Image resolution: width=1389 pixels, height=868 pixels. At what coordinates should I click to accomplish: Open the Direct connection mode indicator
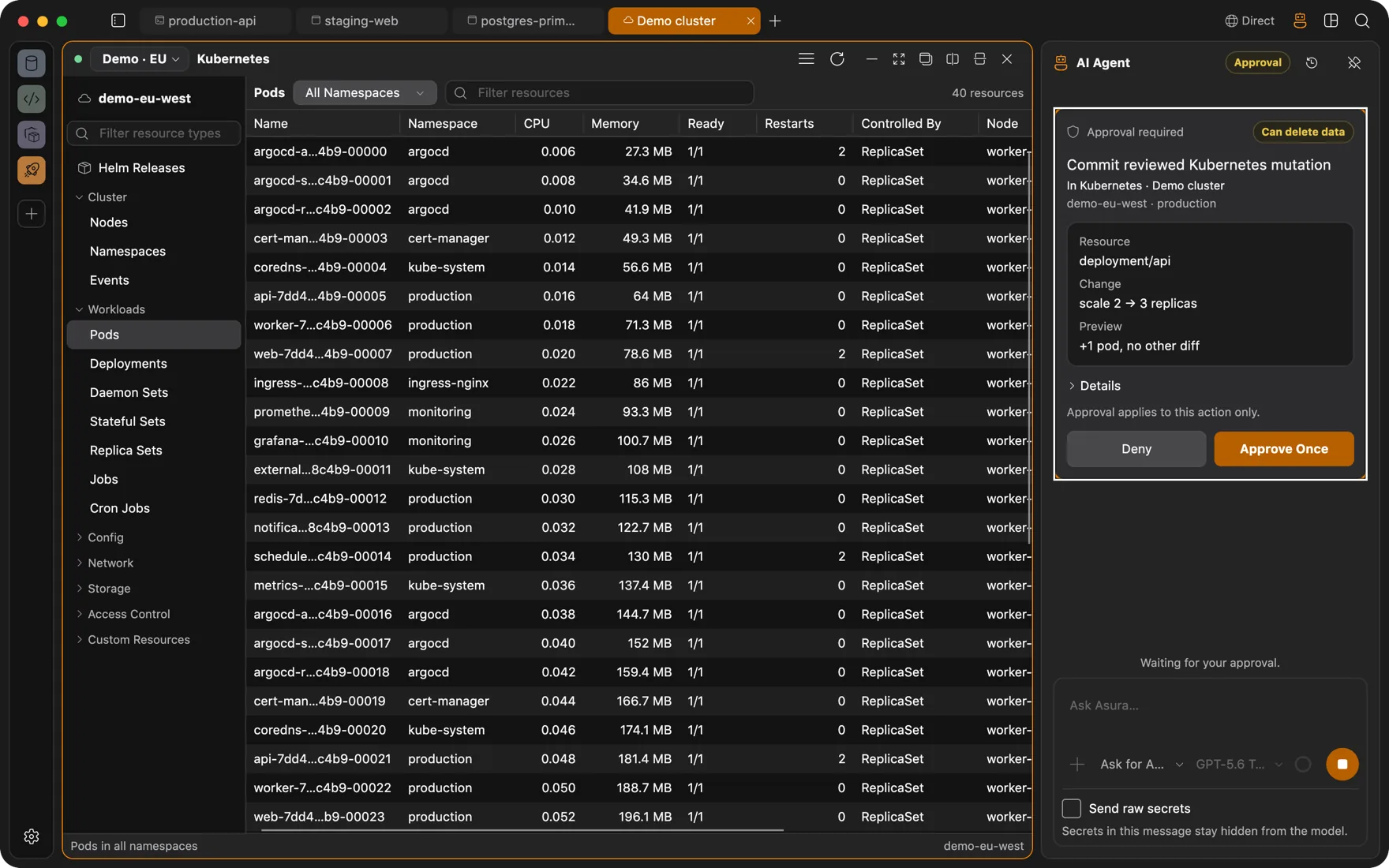(1249, 21)
